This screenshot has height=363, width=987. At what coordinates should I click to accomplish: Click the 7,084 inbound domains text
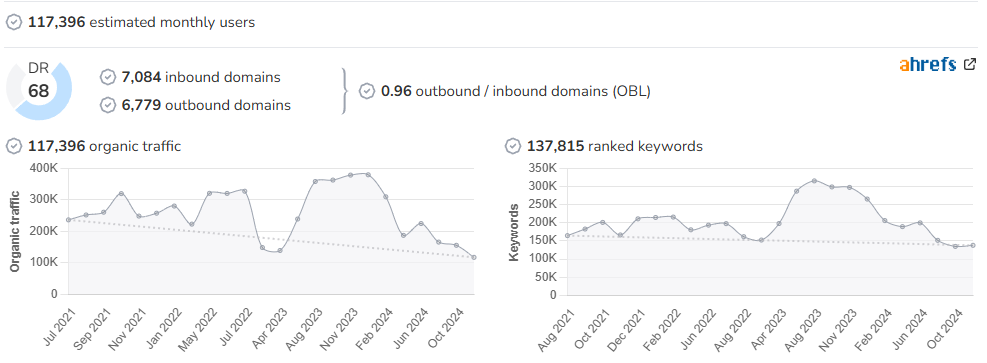pyautogui.click(x=201, y=77)
